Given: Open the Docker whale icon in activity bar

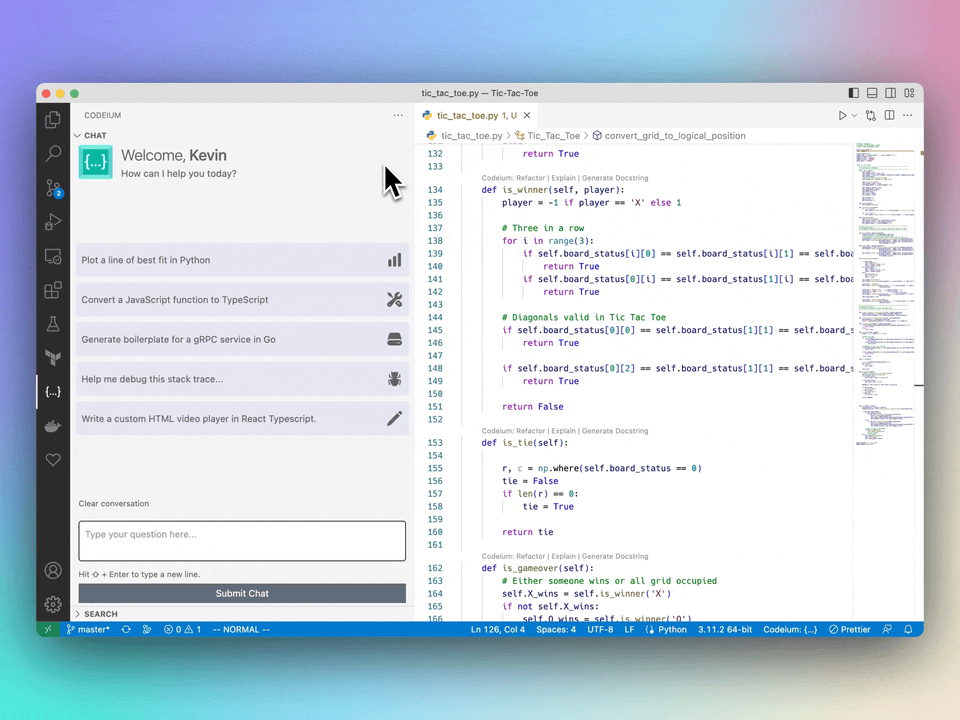Looking at the screenshot, I should click(53, 426).
